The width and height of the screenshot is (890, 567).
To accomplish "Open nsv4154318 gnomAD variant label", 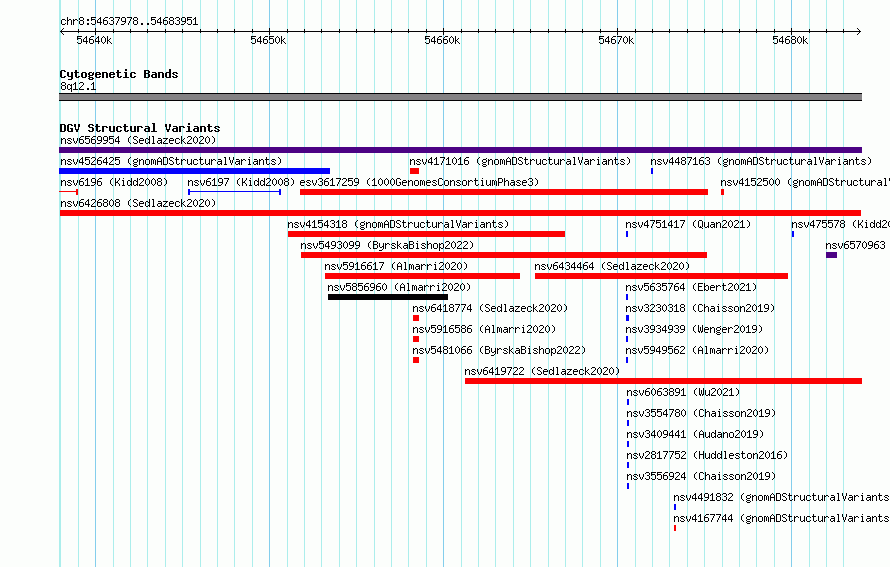I will [398, 224].
